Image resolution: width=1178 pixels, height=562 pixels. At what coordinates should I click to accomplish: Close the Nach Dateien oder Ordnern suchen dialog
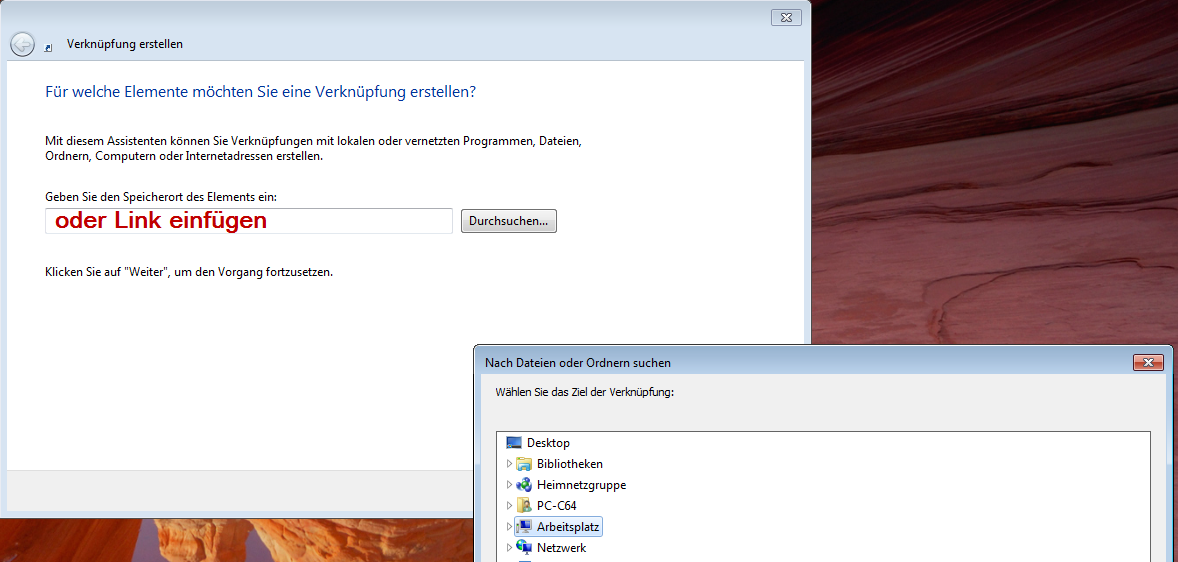(1146, 363)
